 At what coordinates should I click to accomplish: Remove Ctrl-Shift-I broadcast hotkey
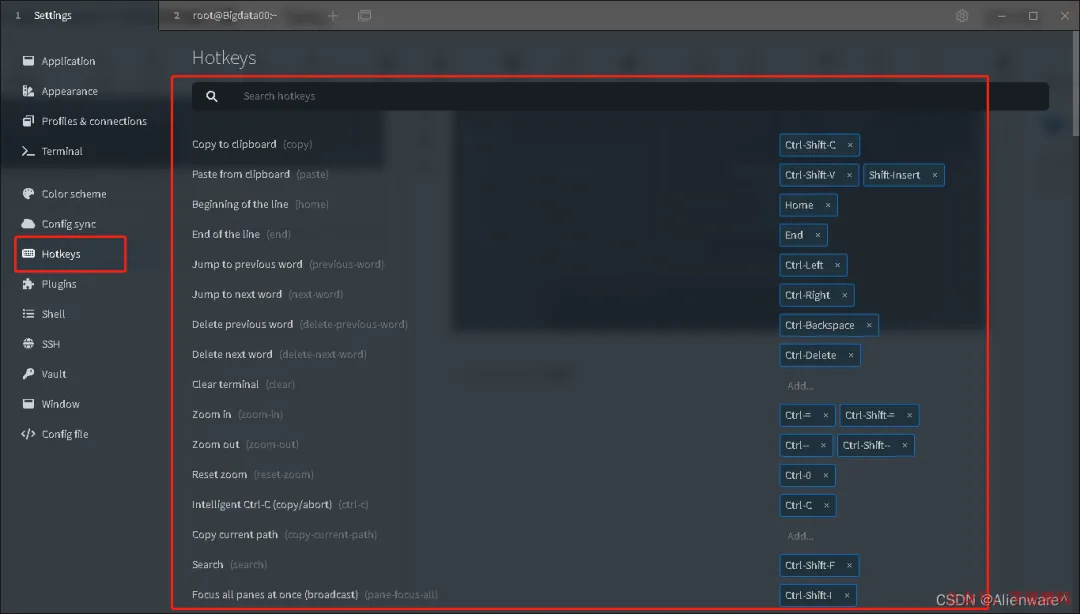(847, 595)
